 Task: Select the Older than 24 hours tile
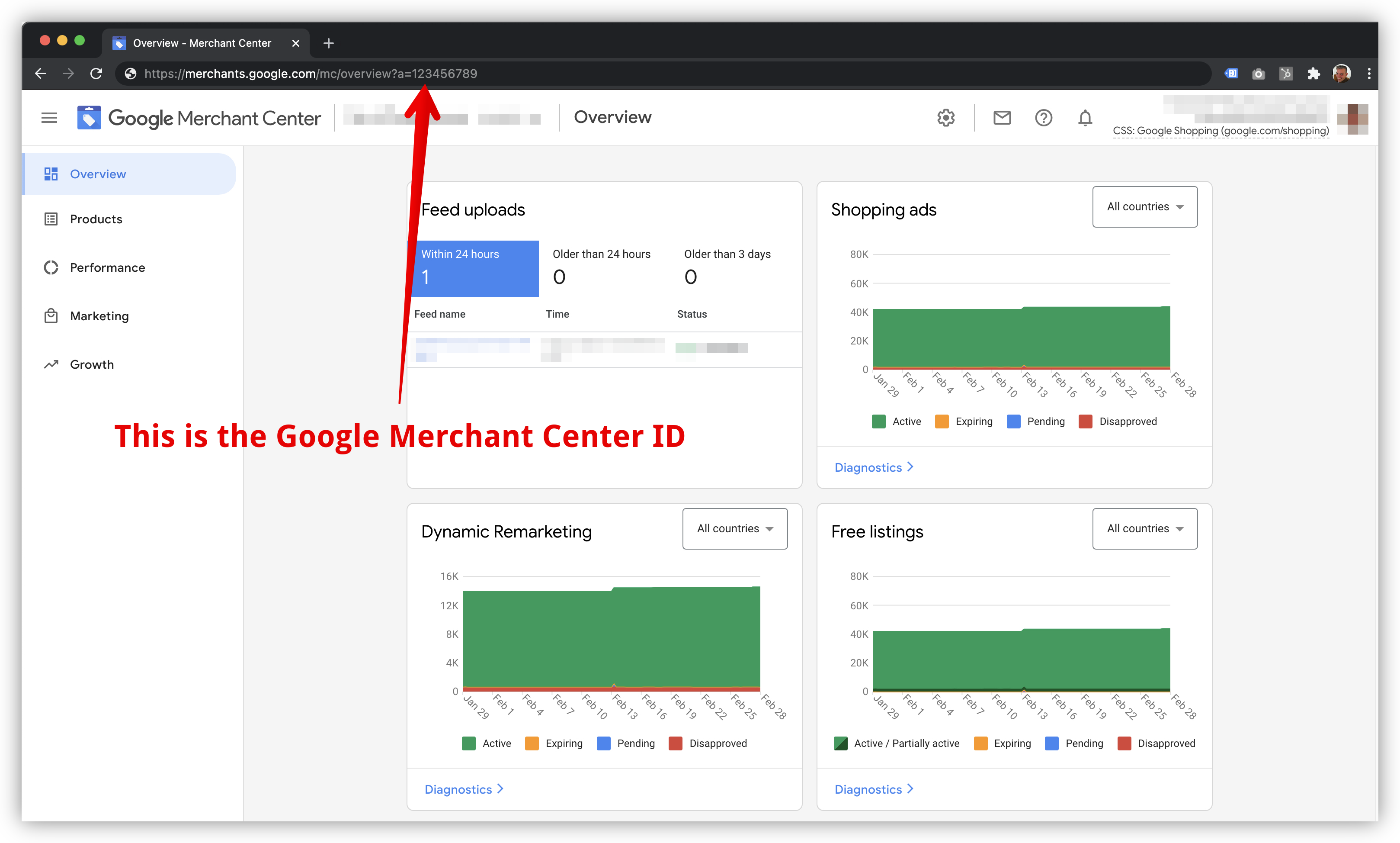pos(604,268)
